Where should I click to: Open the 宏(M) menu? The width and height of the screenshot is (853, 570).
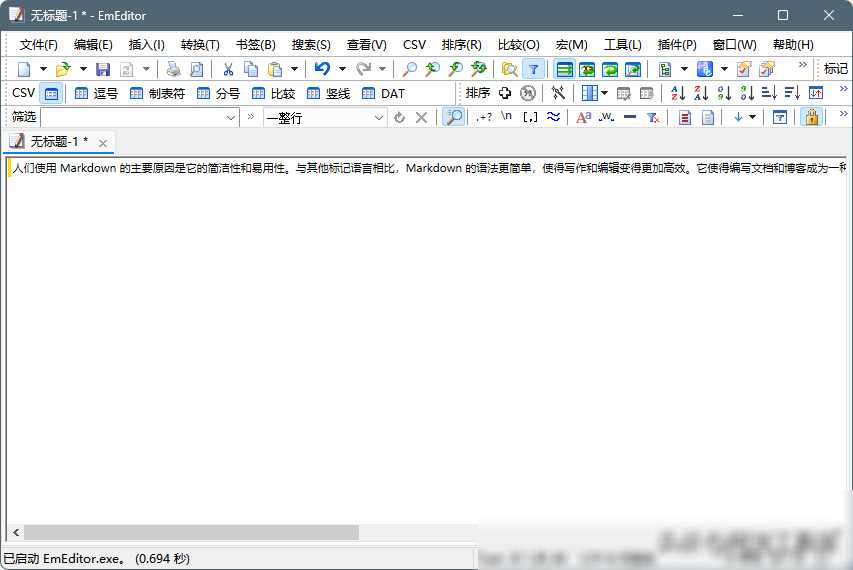click(x=571, y=45)
